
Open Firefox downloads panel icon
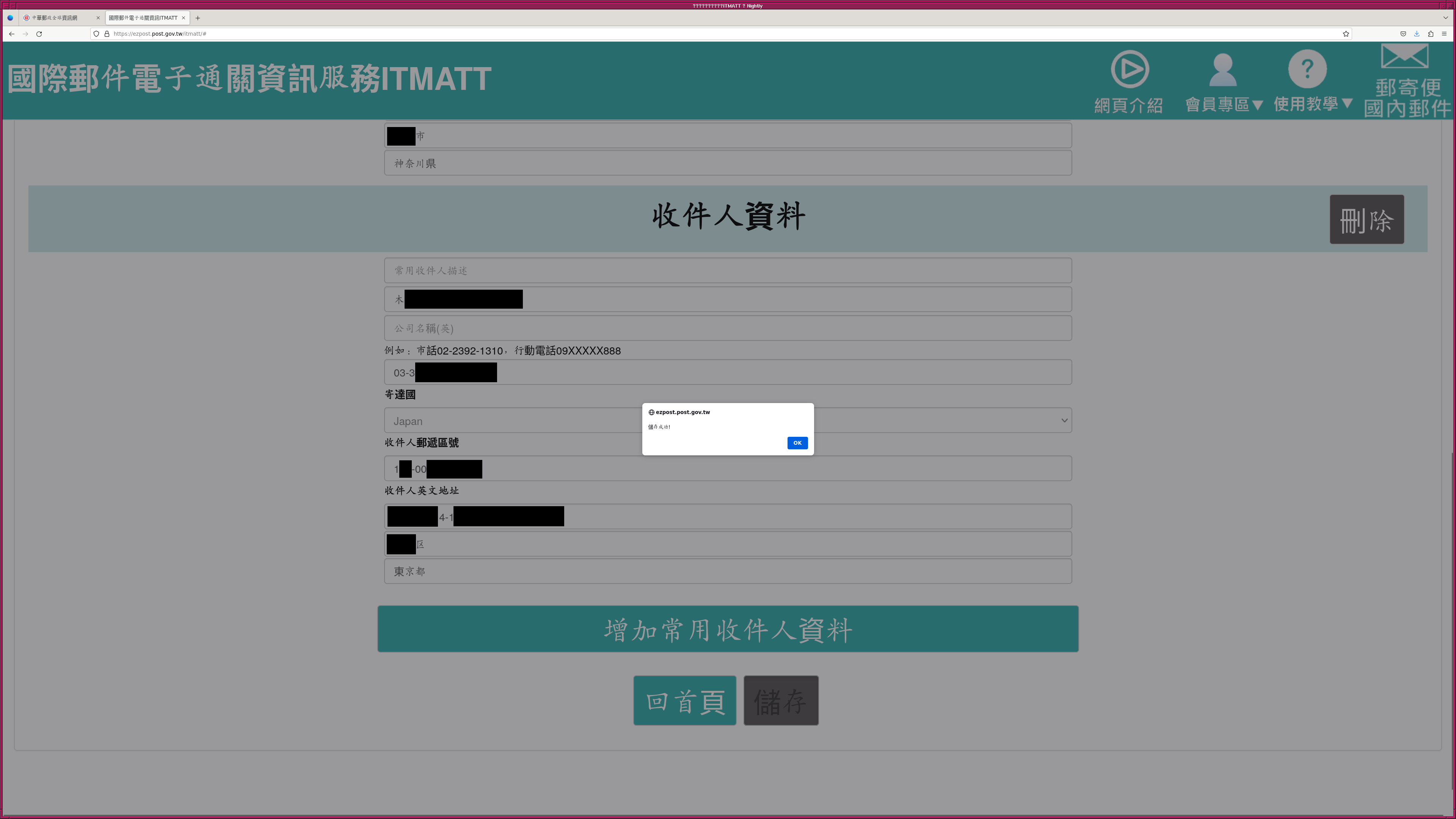(x=1417, y=34)
